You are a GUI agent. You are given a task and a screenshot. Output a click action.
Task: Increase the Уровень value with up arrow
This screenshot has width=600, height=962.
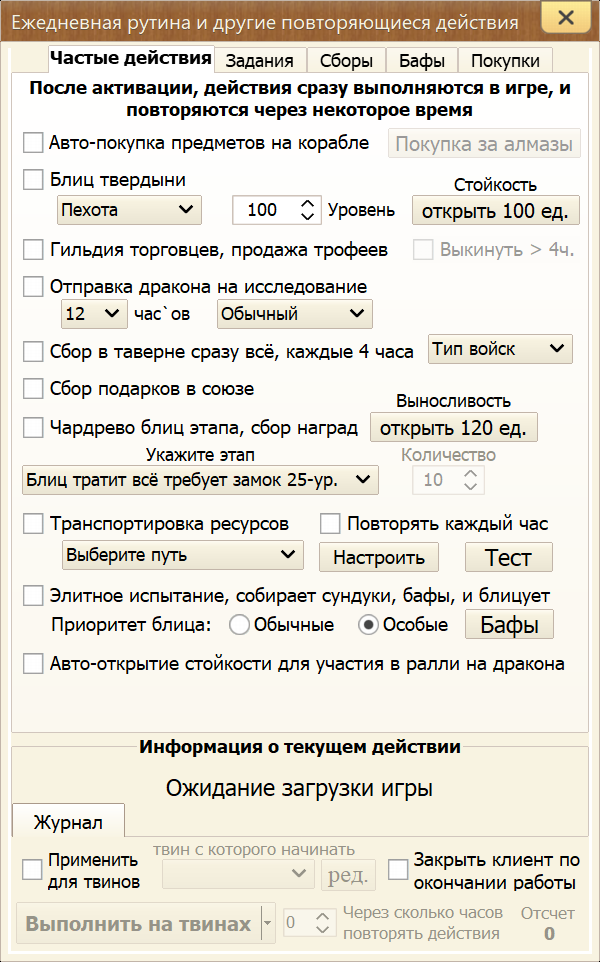pos(307,204)
